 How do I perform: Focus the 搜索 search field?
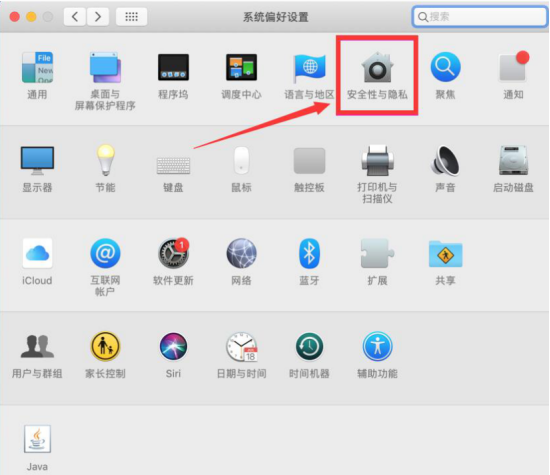[479, 16]
